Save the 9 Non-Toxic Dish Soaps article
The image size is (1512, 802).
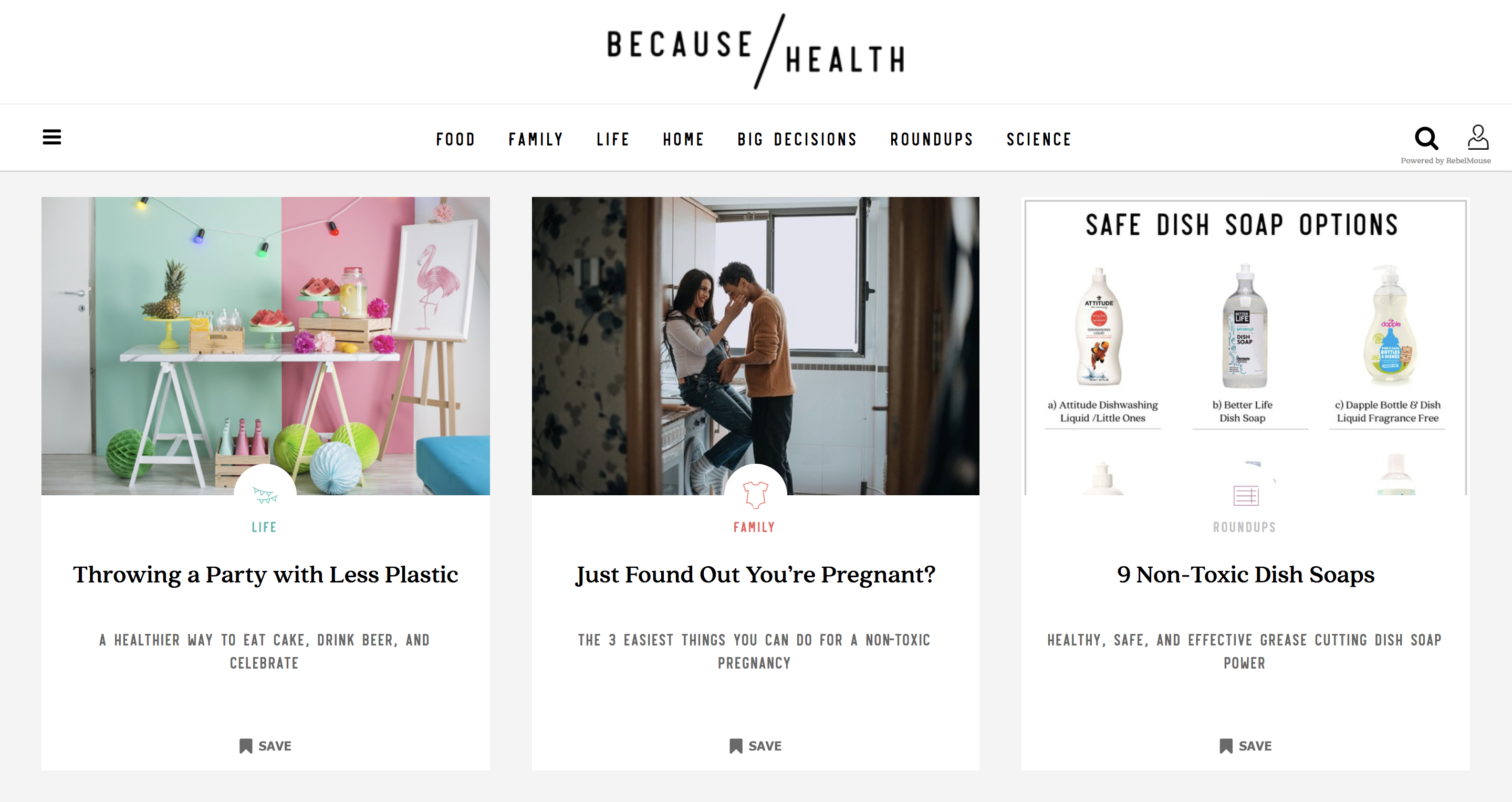click(x=1246, y=746)
